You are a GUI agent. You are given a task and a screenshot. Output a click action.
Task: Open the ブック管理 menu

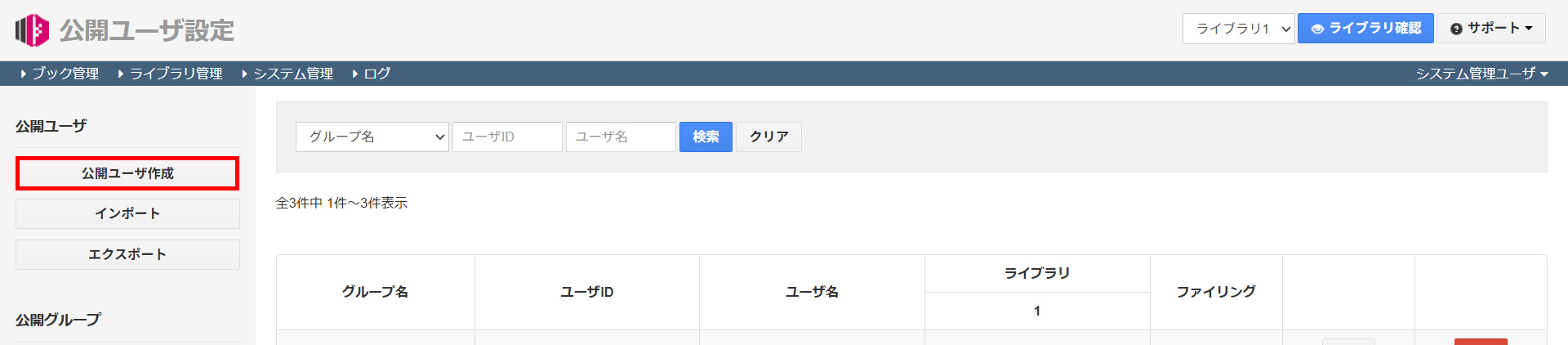tap(60, 74)
